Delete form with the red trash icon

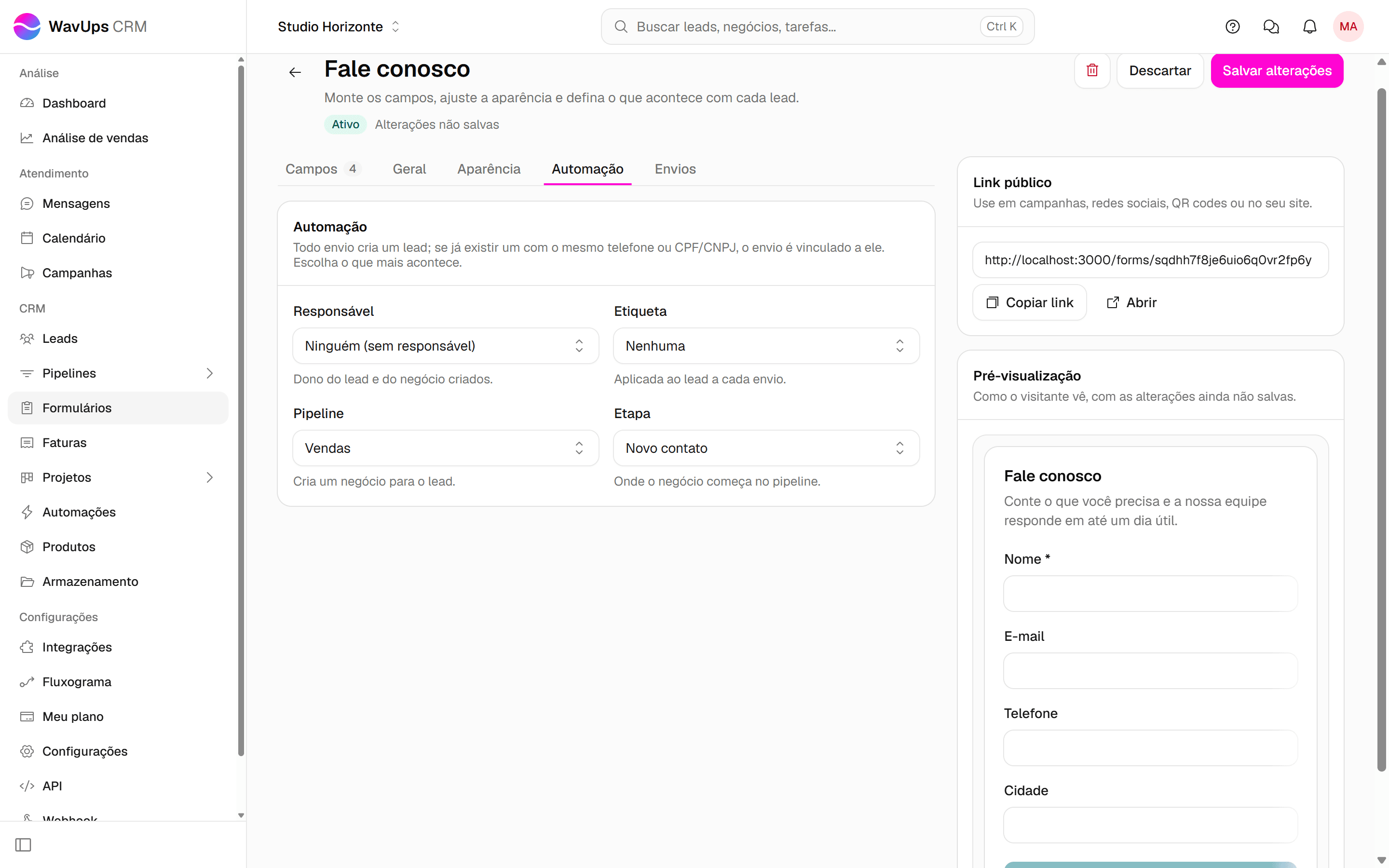[x=1092, y=70]
